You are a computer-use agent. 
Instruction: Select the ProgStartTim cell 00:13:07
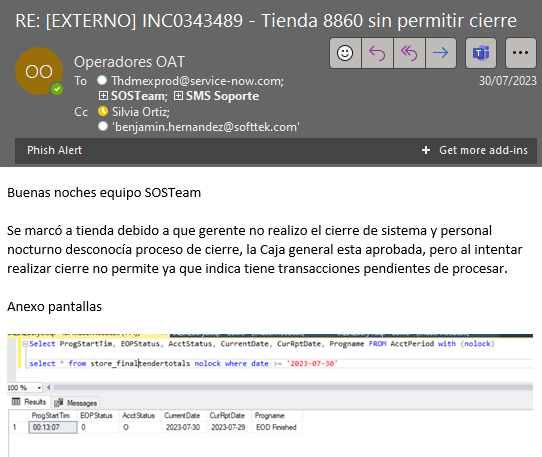53,427
